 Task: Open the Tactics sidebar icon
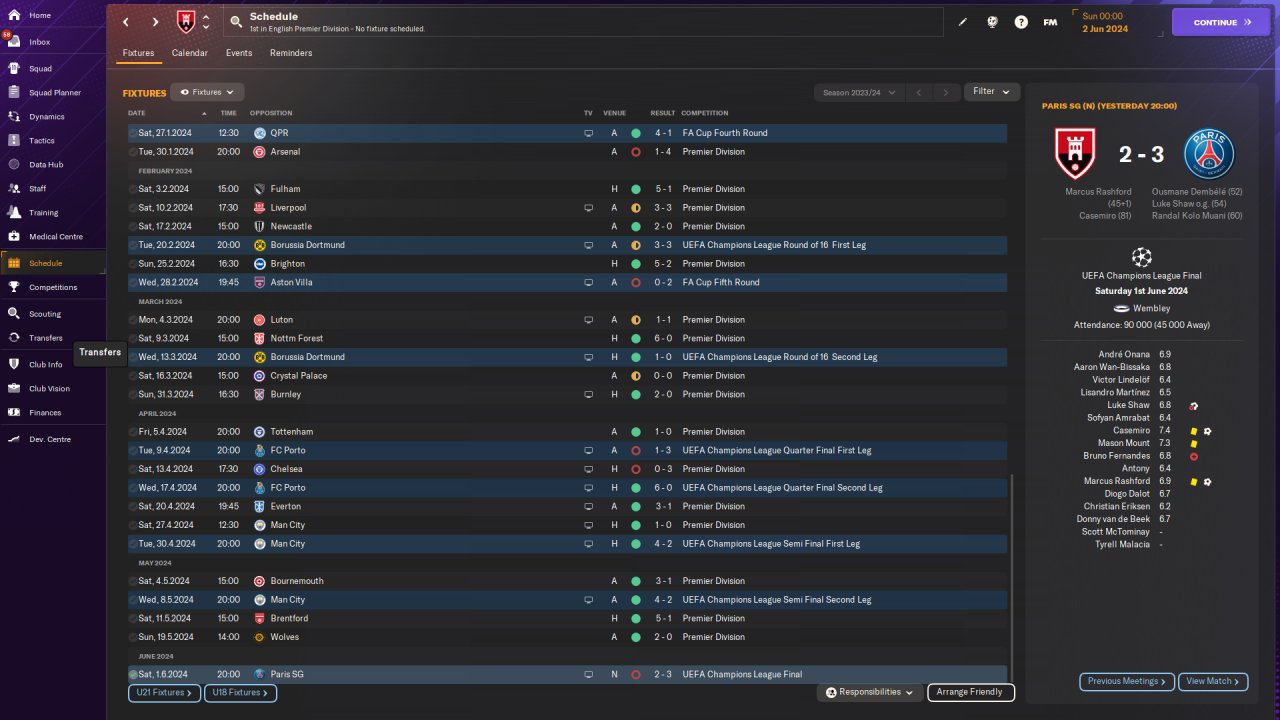click(14, 140)
